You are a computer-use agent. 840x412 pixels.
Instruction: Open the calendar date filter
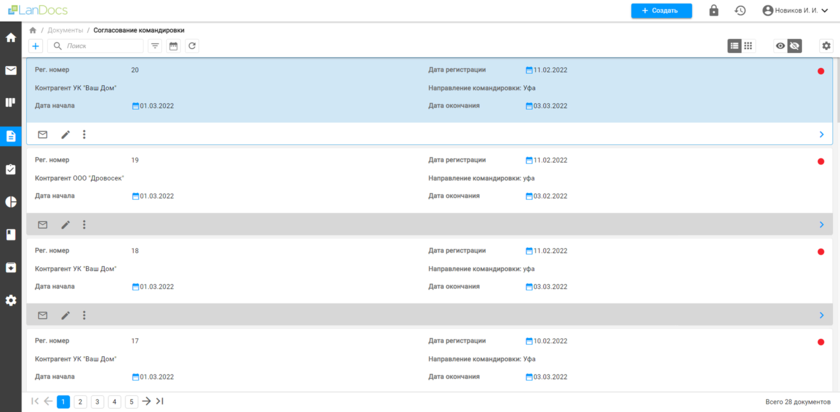(x=173, y=46)
